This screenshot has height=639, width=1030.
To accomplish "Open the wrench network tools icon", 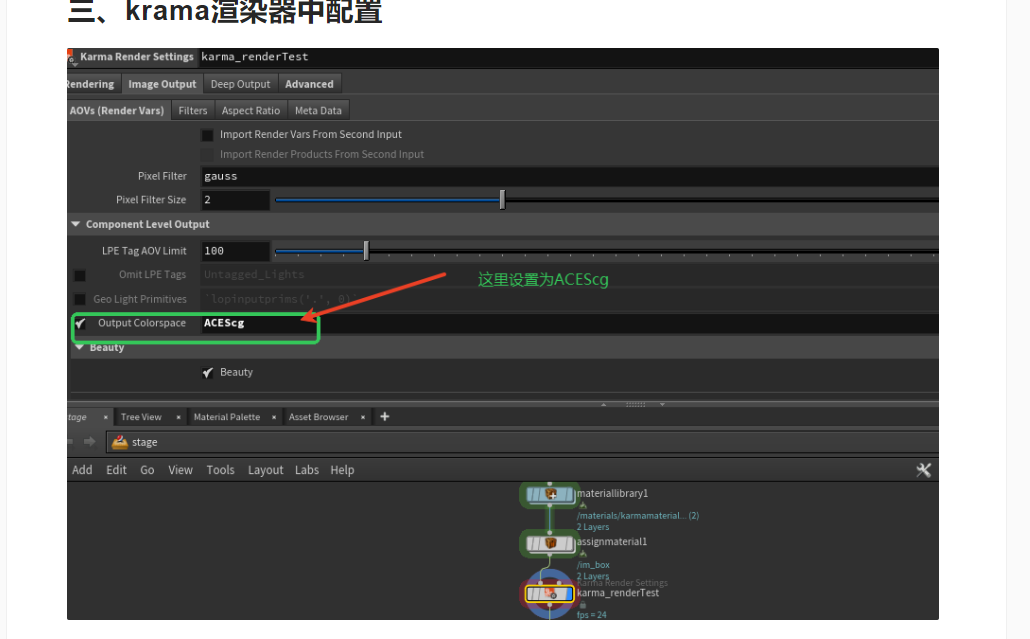I will 923,470.
